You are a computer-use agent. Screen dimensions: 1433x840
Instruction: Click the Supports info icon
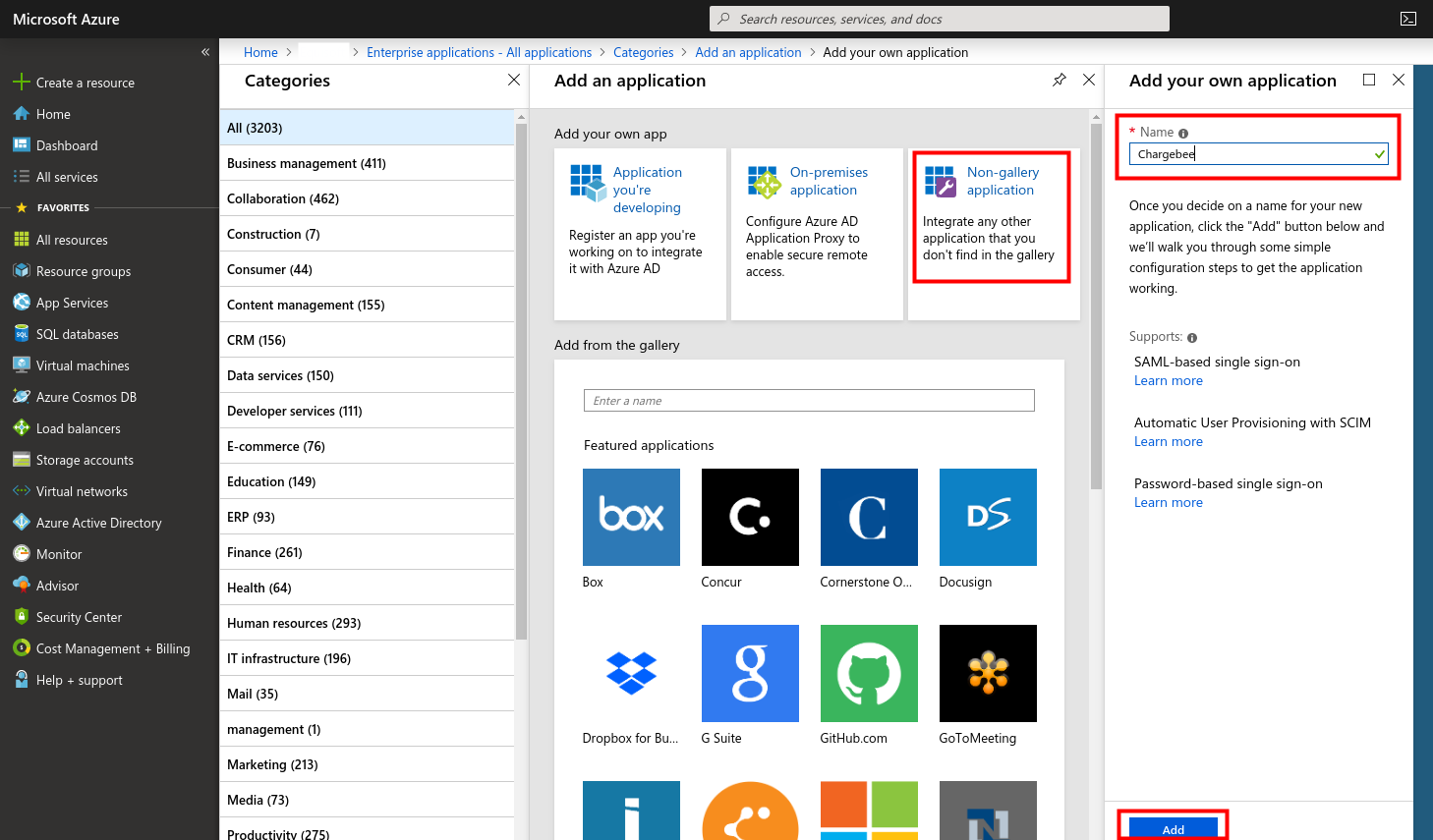pyautogui.click(x=1192, y=338)
